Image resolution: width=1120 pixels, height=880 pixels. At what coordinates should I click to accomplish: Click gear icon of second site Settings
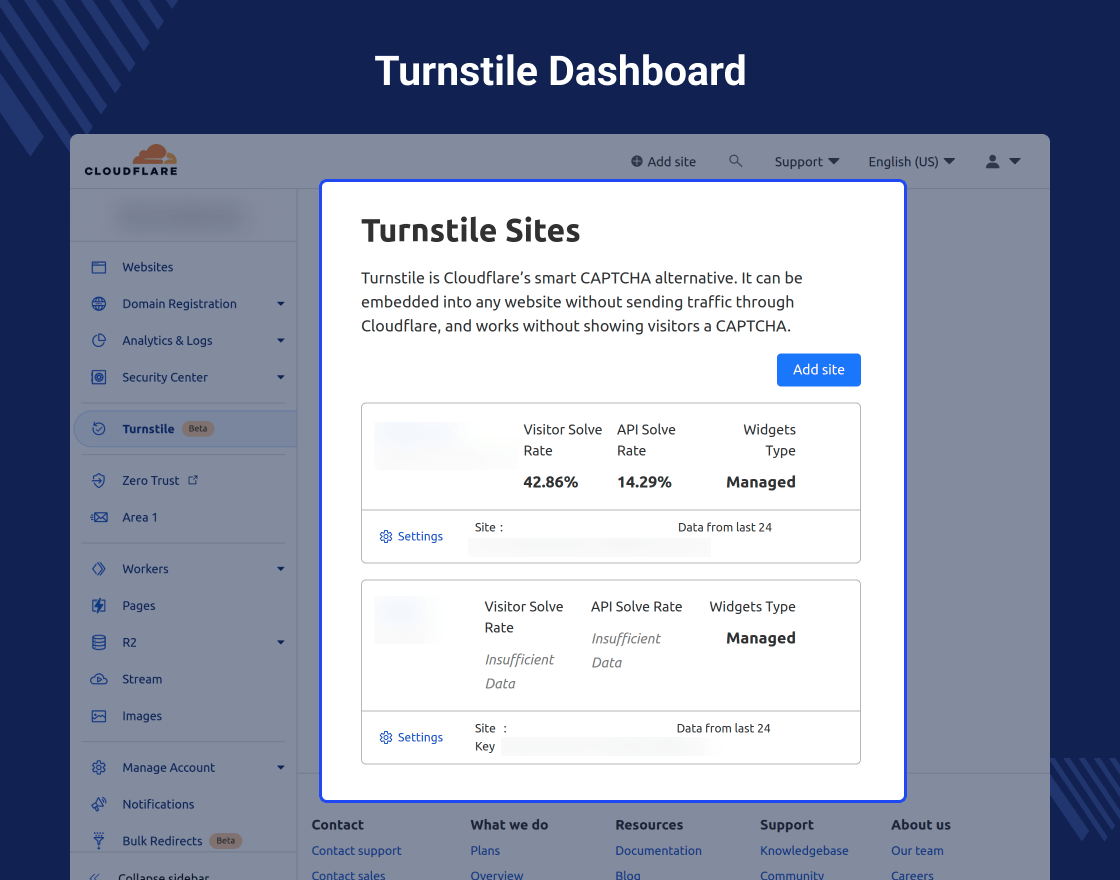(x=386, y=737)
